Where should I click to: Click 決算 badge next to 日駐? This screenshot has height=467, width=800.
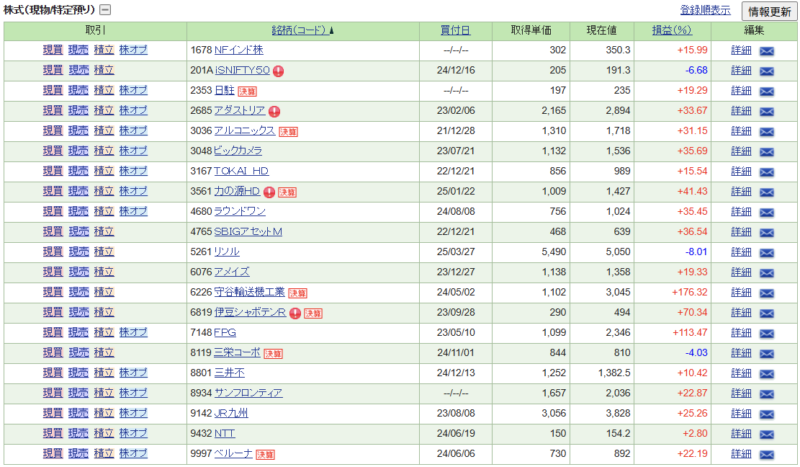click(x=247, y=92)
